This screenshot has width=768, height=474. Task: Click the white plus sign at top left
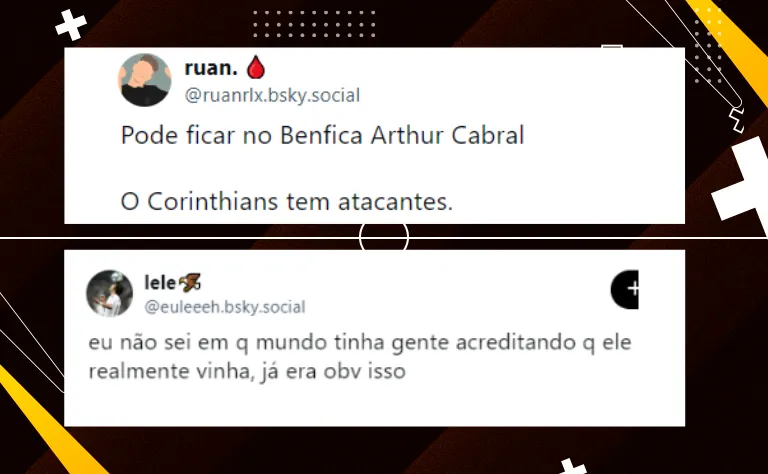(x=71, y=25)
